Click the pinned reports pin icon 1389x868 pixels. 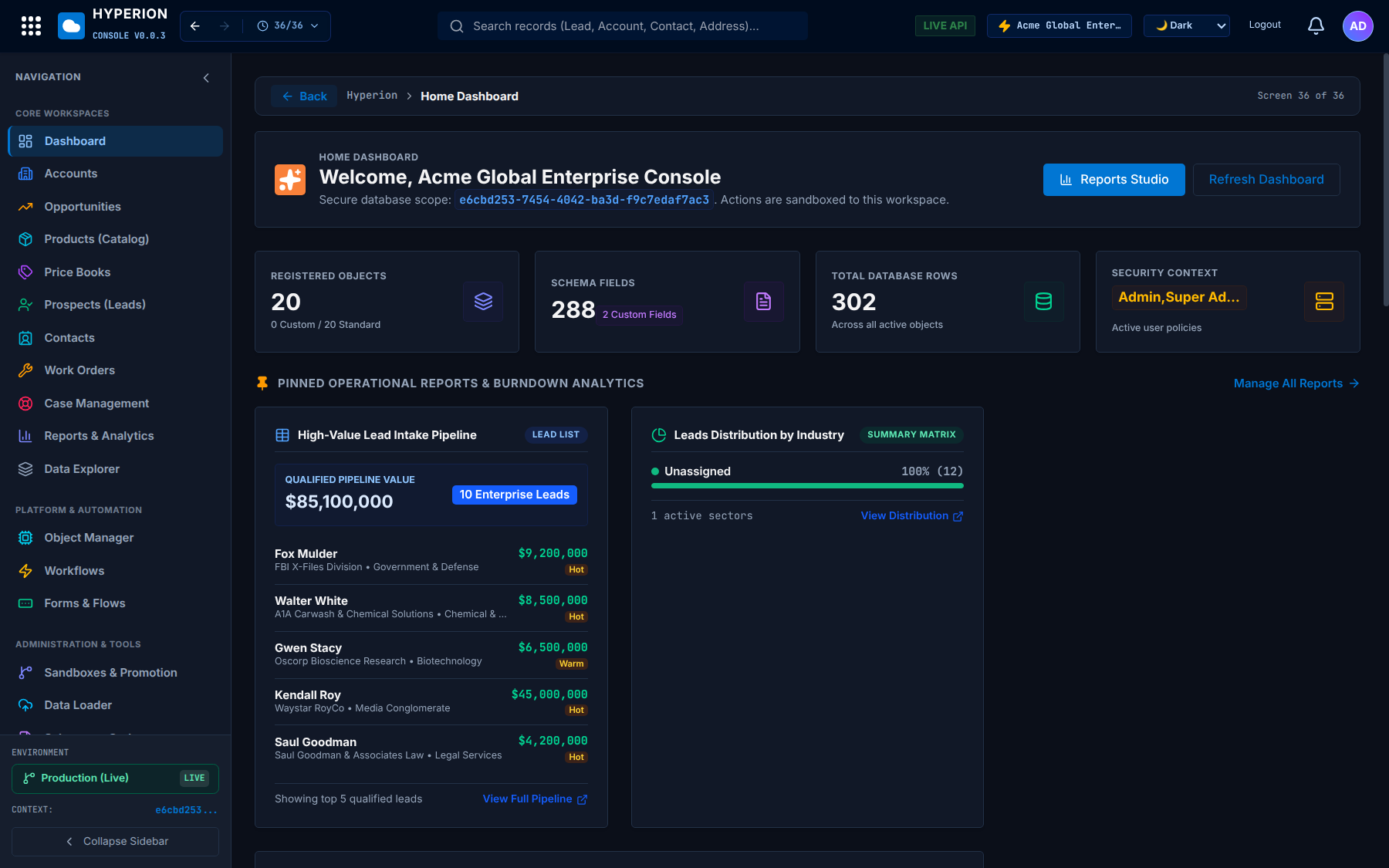point(262,383)
